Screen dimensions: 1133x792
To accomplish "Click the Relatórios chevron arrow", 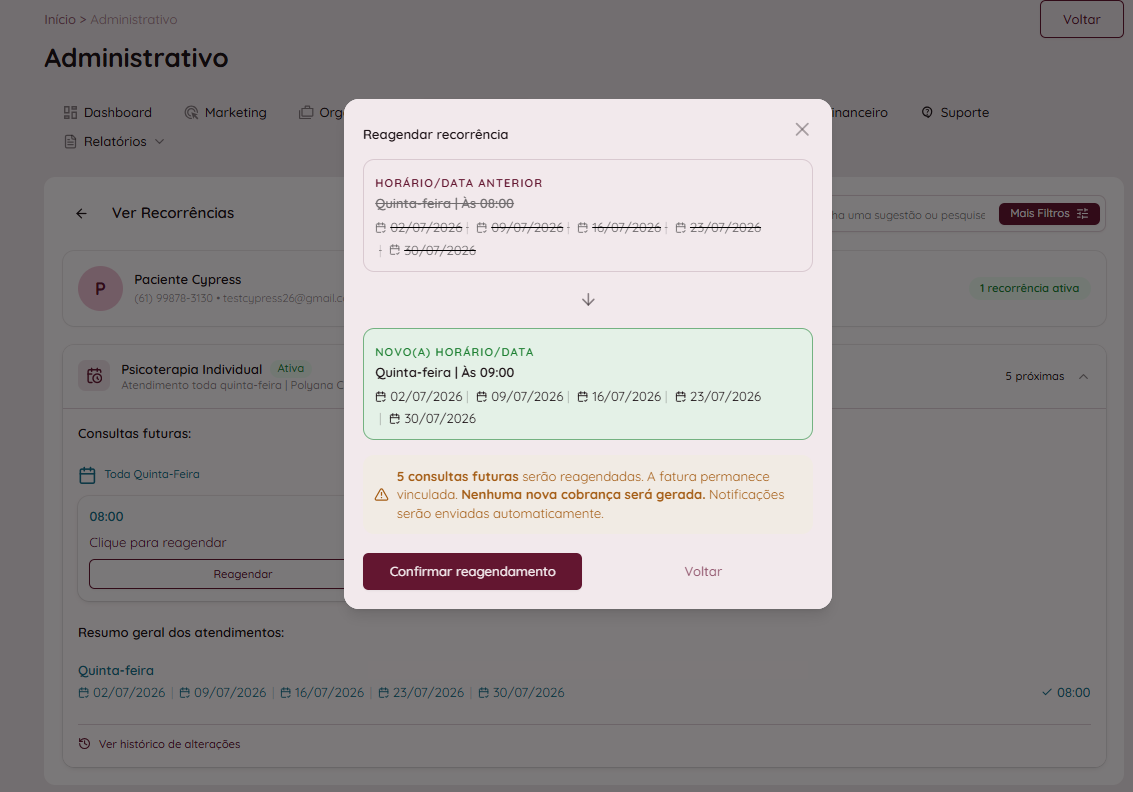I will click(x=160, y=142).
